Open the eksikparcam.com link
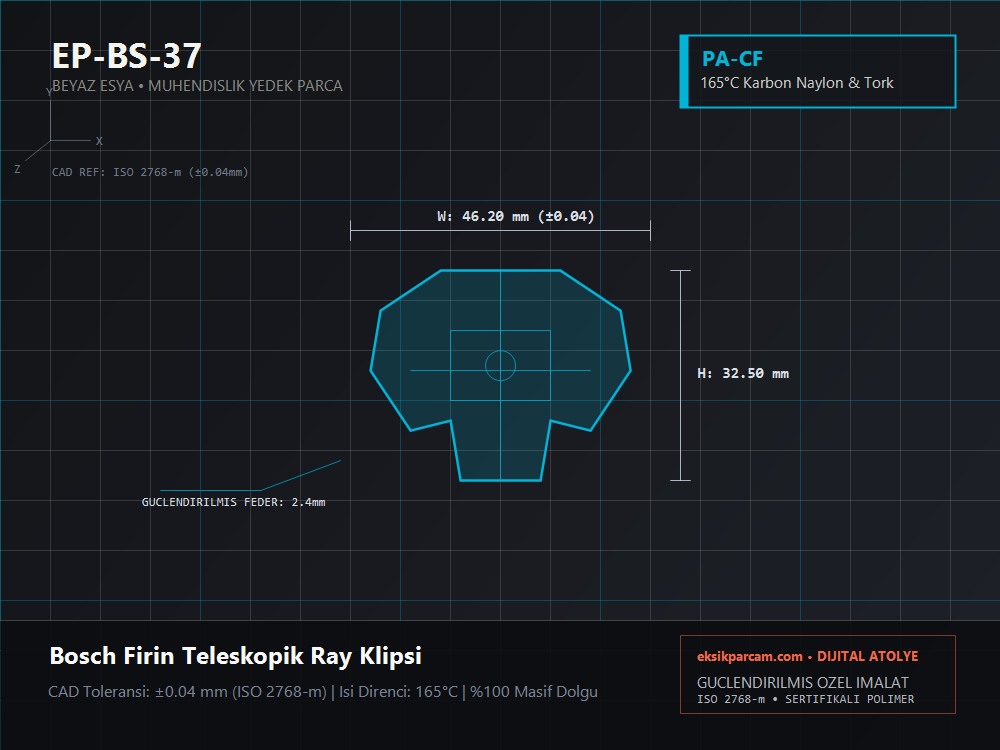Screen dimensions: 1000x750 [749, 656]
